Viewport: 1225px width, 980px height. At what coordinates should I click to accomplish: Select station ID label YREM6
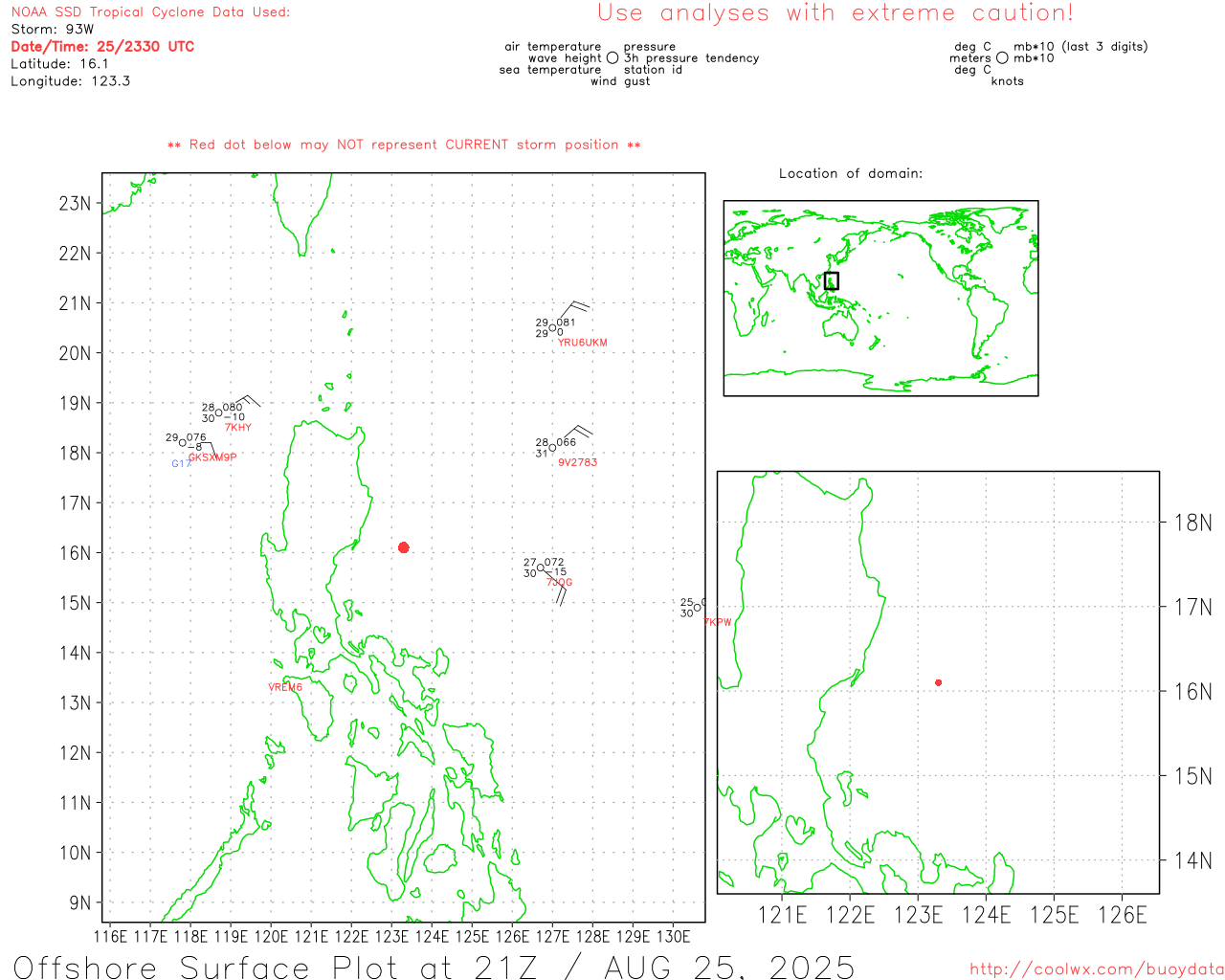tap(285, 687)
